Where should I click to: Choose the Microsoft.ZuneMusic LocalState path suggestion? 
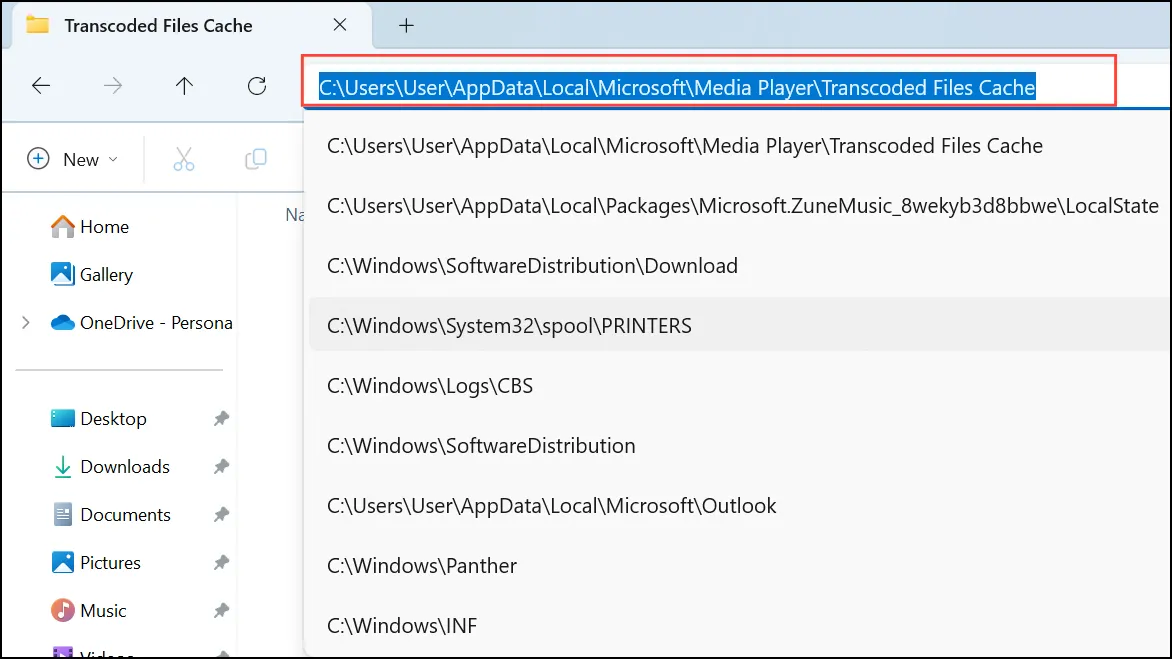coord(738,206)
